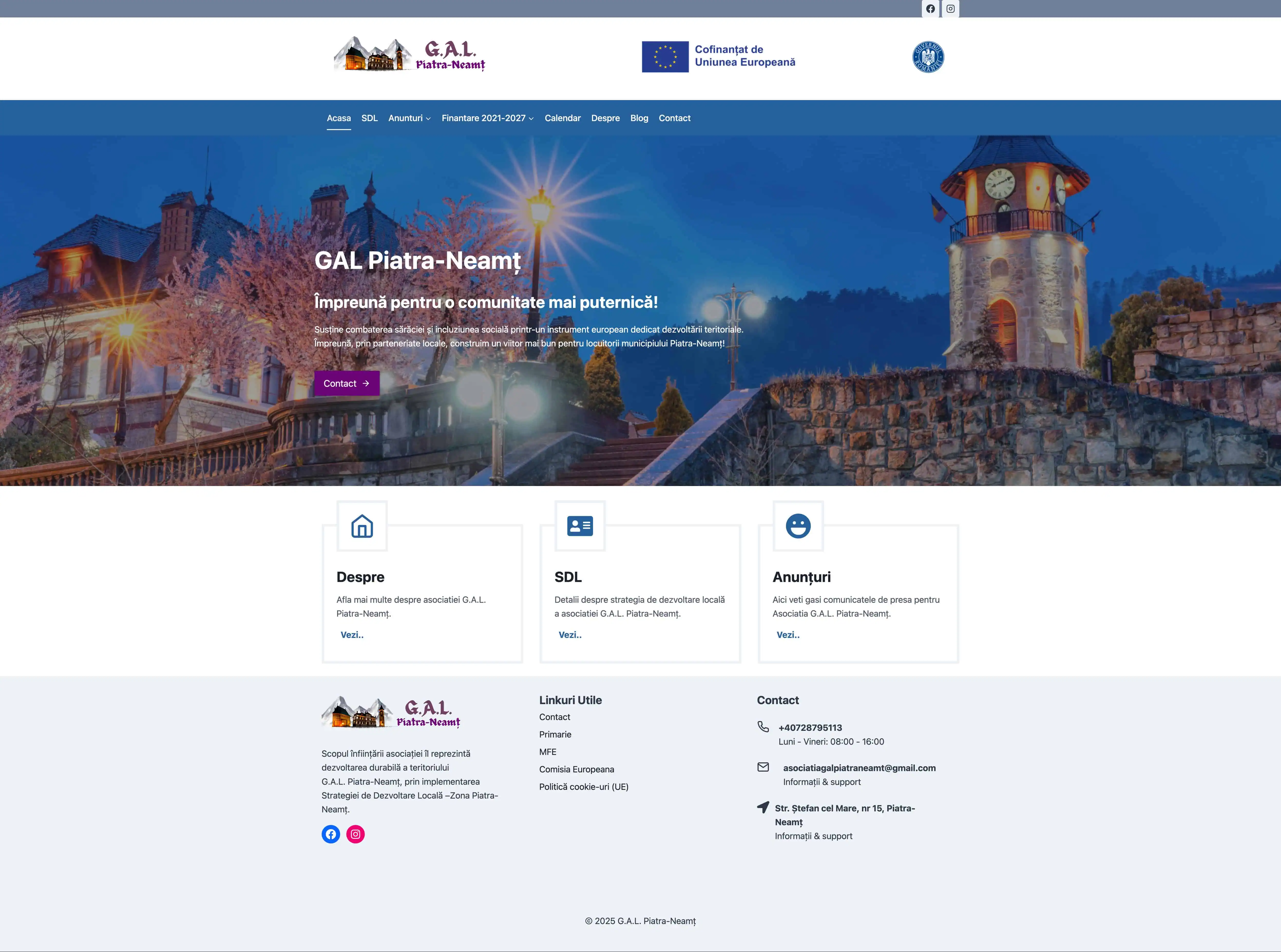Screen dimensions: 1281x952
Task: Expand the Finantare 2021-2027 dropdown
Action: (x=487, y=118)
